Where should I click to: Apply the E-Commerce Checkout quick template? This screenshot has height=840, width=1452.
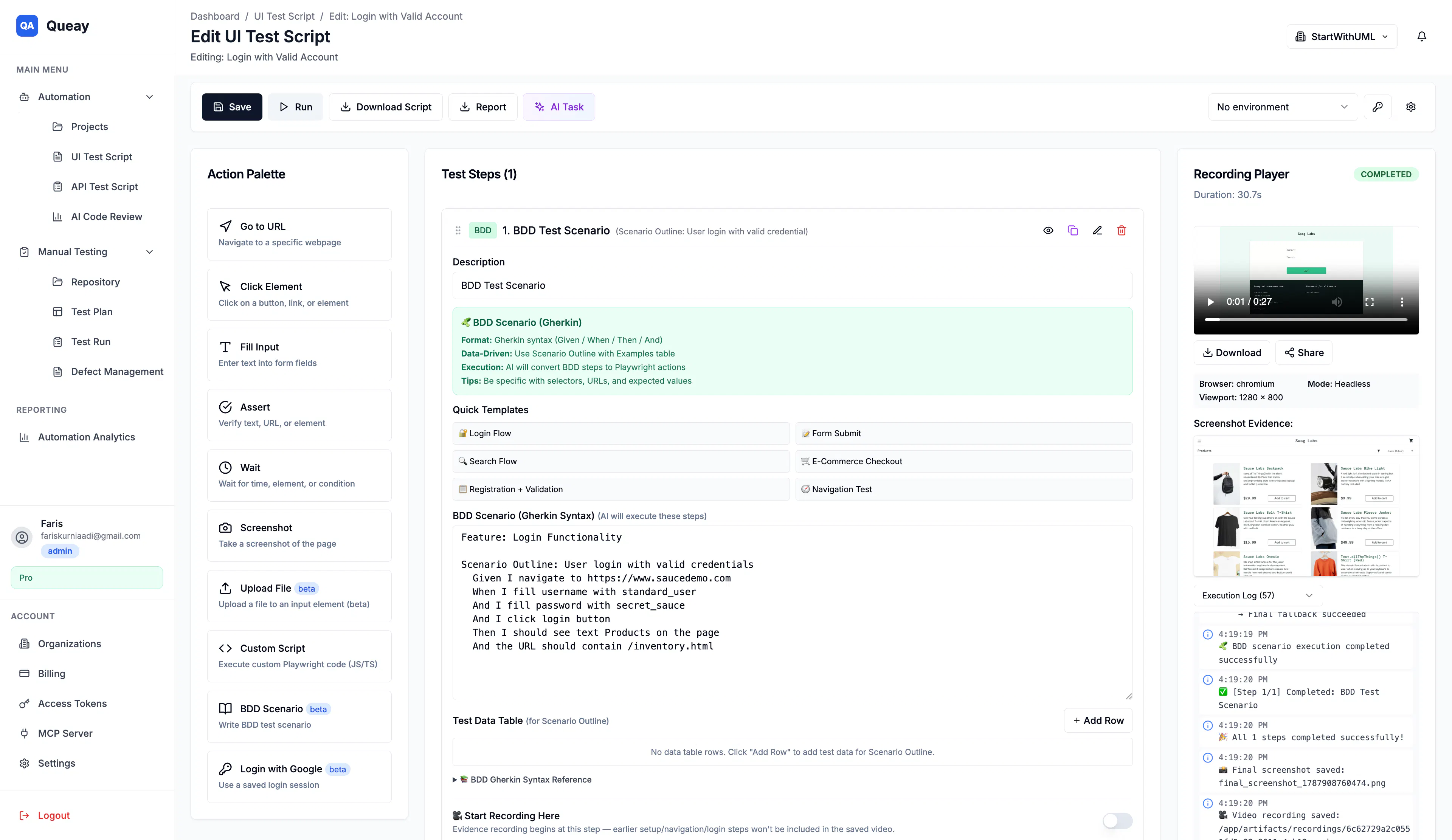click(964, 461)
